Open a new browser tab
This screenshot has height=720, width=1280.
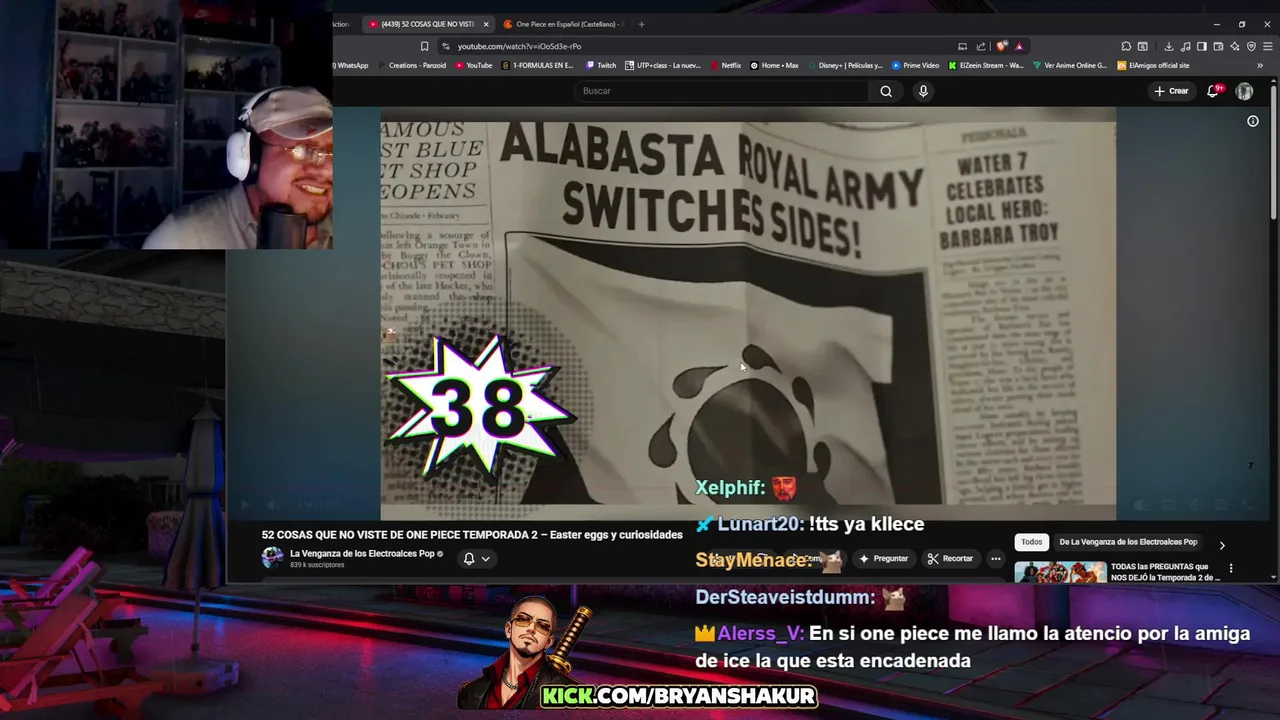641,24
